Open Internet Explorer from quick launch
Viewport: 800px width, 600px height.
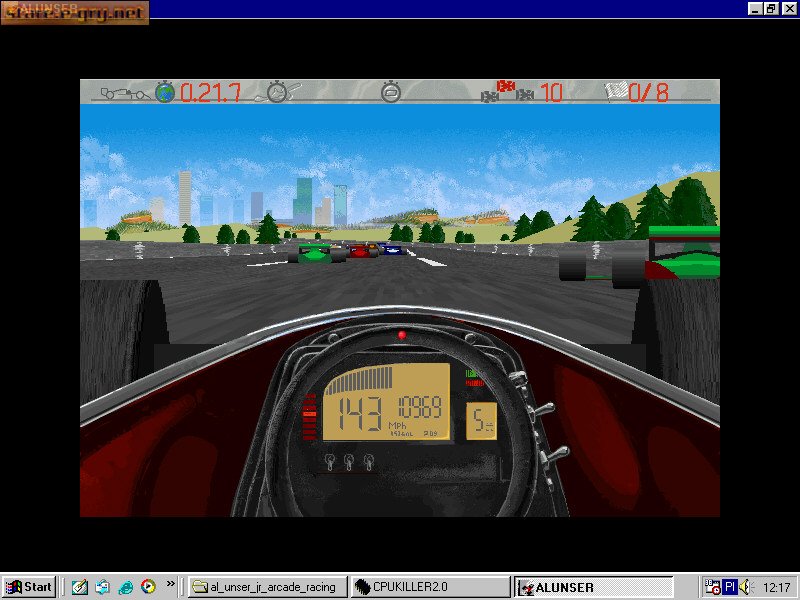[x=126, y=587]
